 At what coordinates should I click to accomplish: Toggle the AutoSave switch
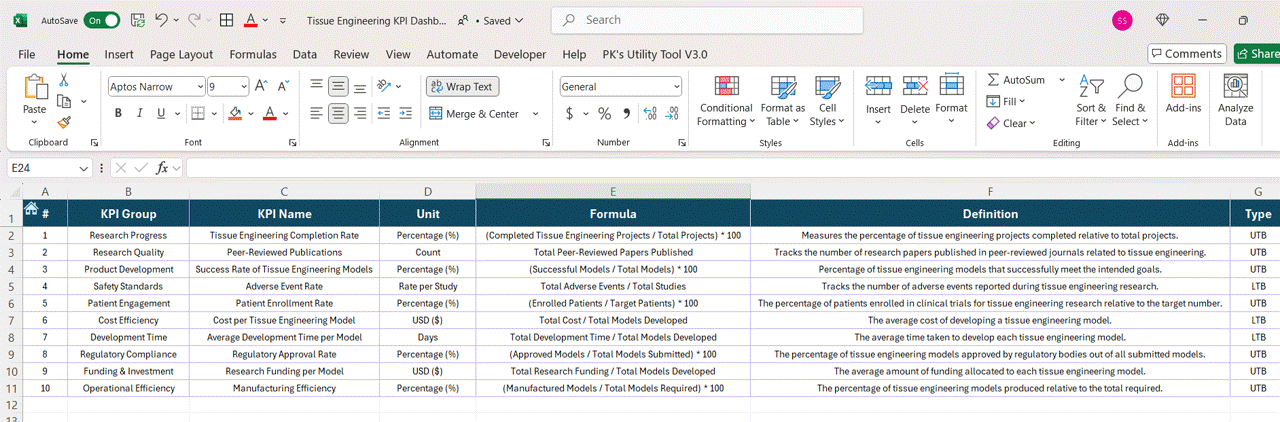(101, 20)
